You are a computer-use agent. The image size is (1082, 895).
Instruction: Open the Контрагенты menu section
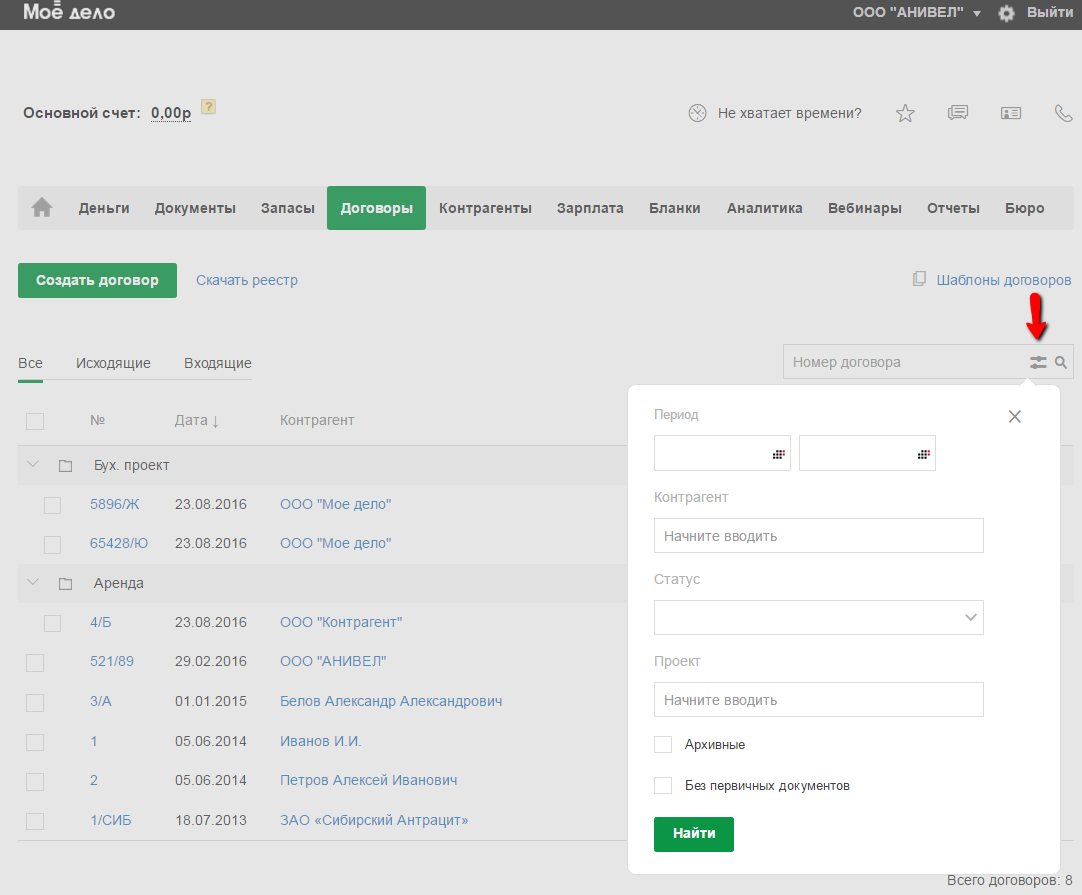tap(485, 208)
